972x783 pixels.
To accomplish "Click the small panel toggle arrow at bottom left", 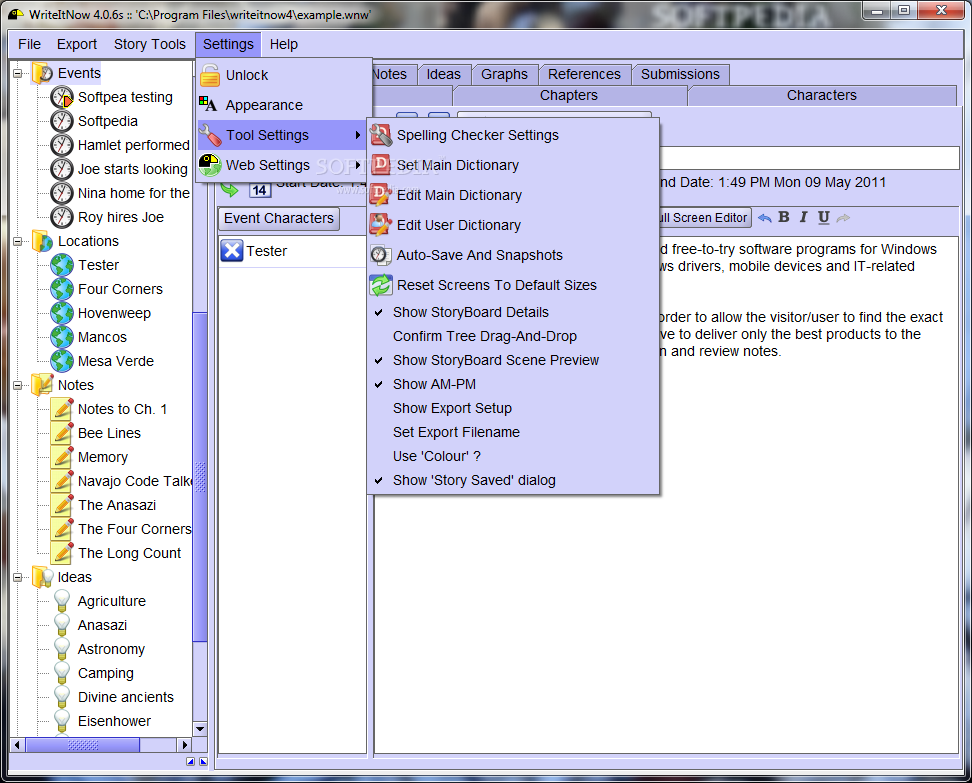I will pos(190,761).
